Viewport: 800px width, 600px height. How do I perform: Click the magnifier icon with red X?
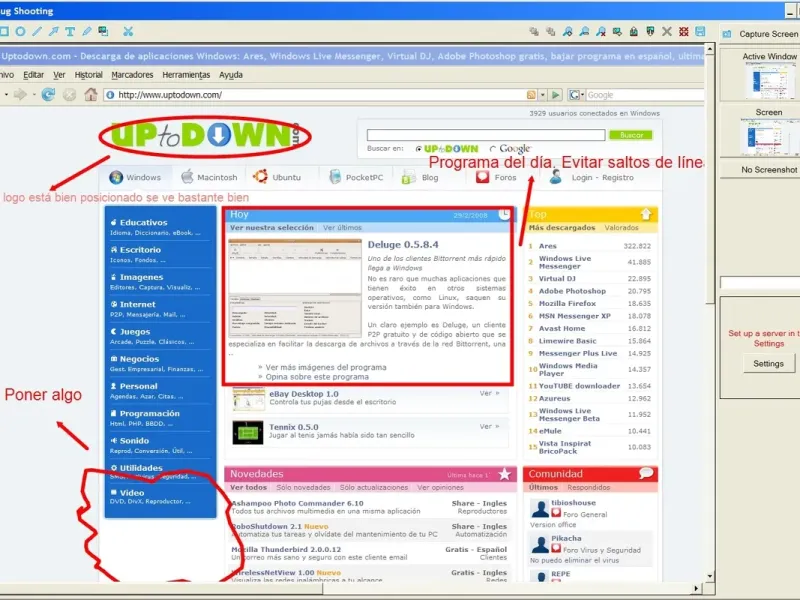pos(601,32)
